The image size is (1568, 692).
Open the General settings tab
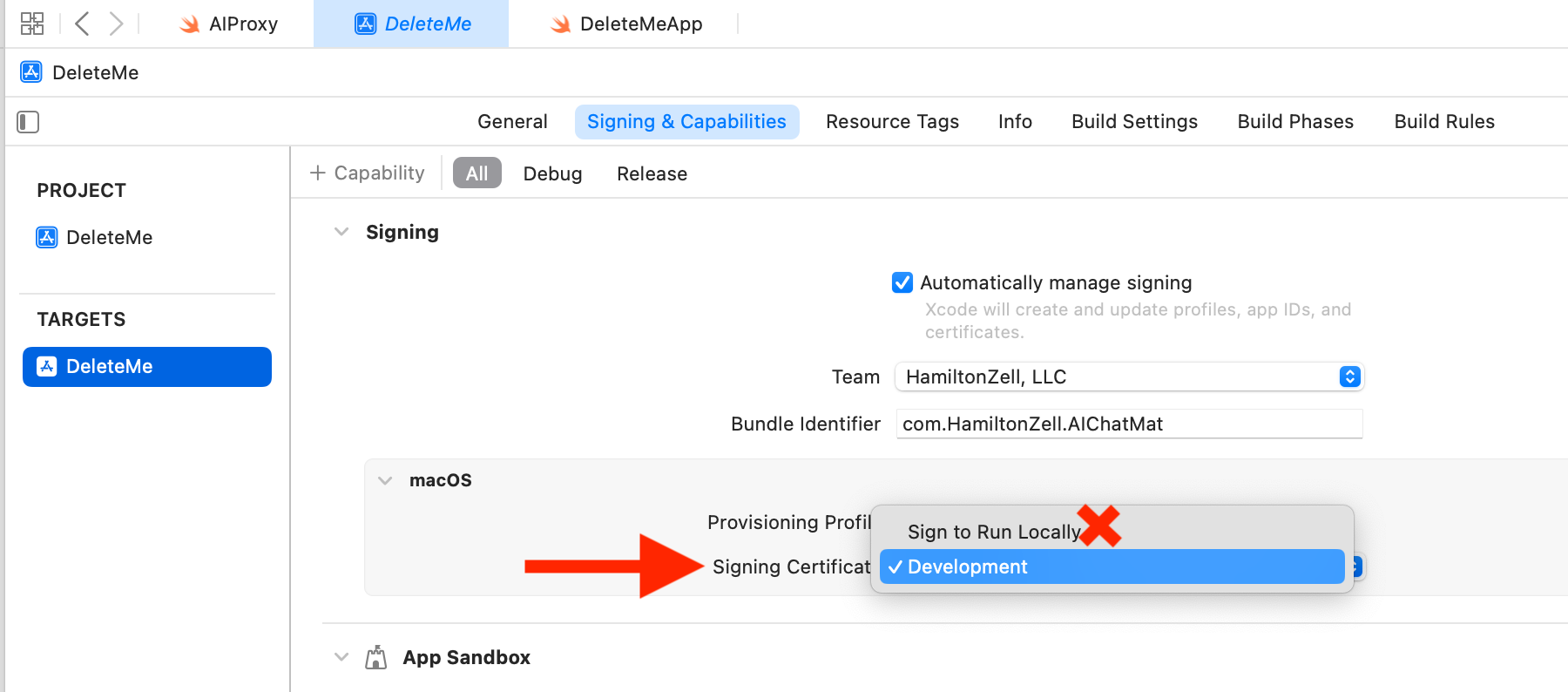[512, 121]
